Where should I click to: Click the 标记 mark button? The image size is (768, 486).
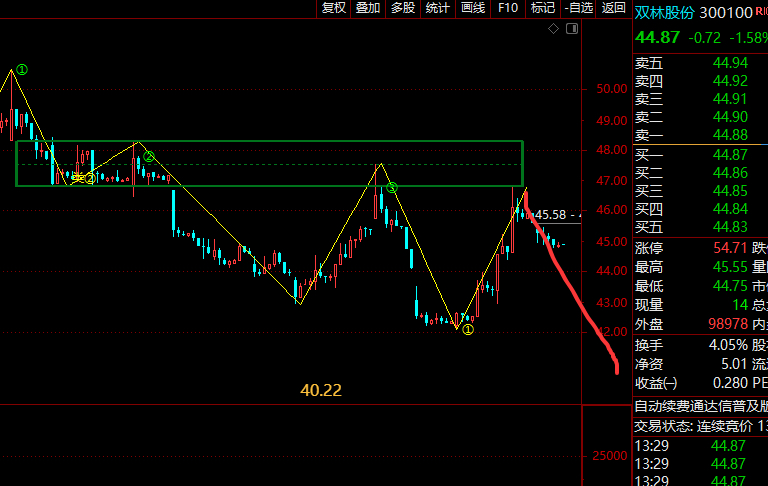(x=543, y=8)
